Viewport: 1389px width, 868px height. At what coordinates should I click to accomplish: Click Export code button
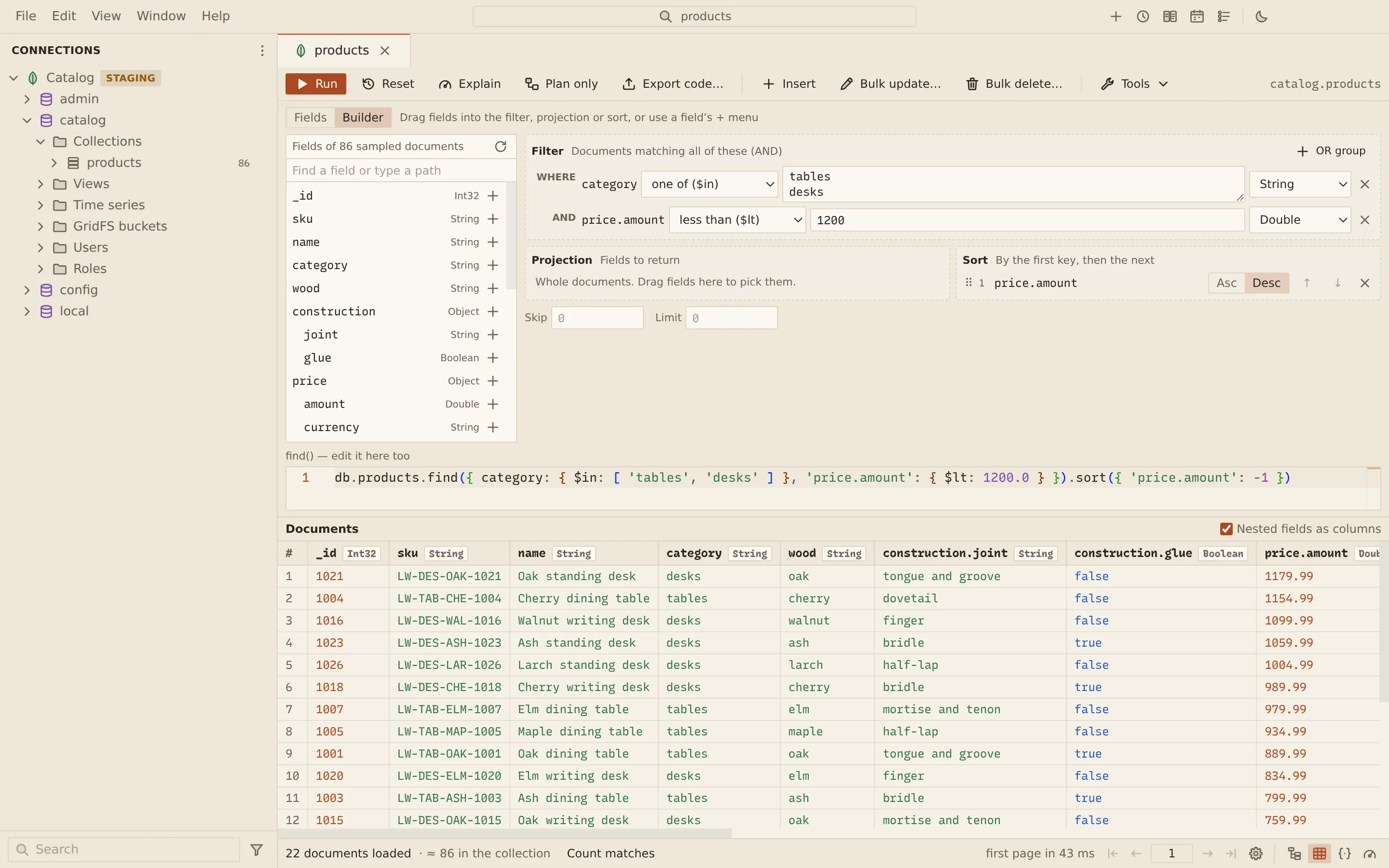673,84
